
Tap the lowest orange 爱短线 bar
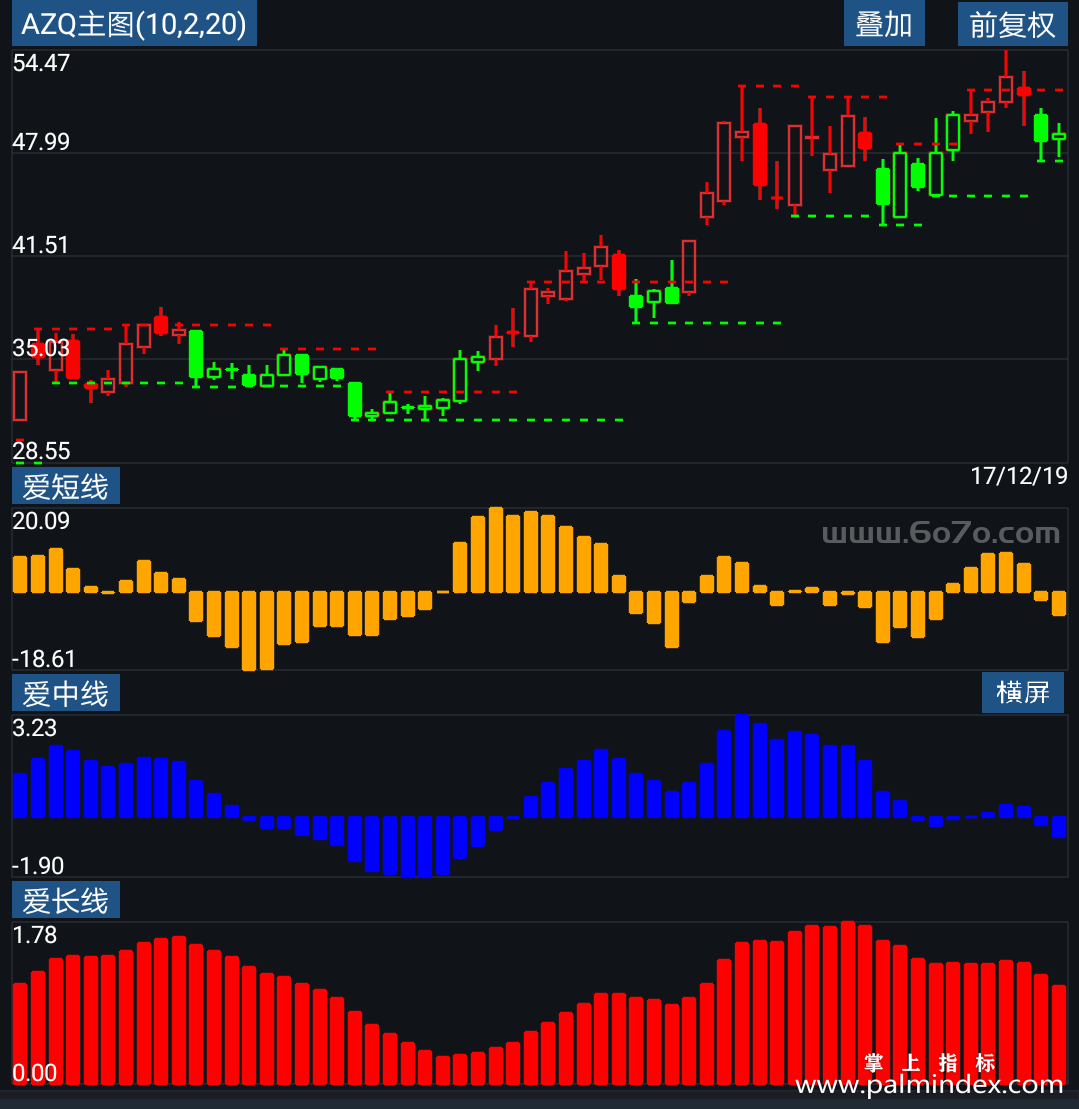click(x=249, y=630)
